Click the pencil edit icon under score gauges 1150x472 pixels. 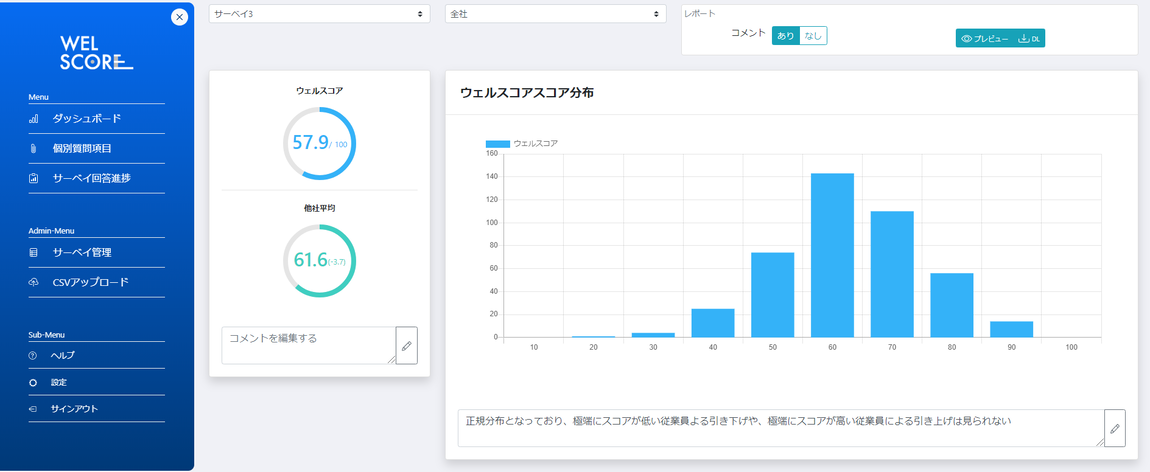click(x=406, y=346)
